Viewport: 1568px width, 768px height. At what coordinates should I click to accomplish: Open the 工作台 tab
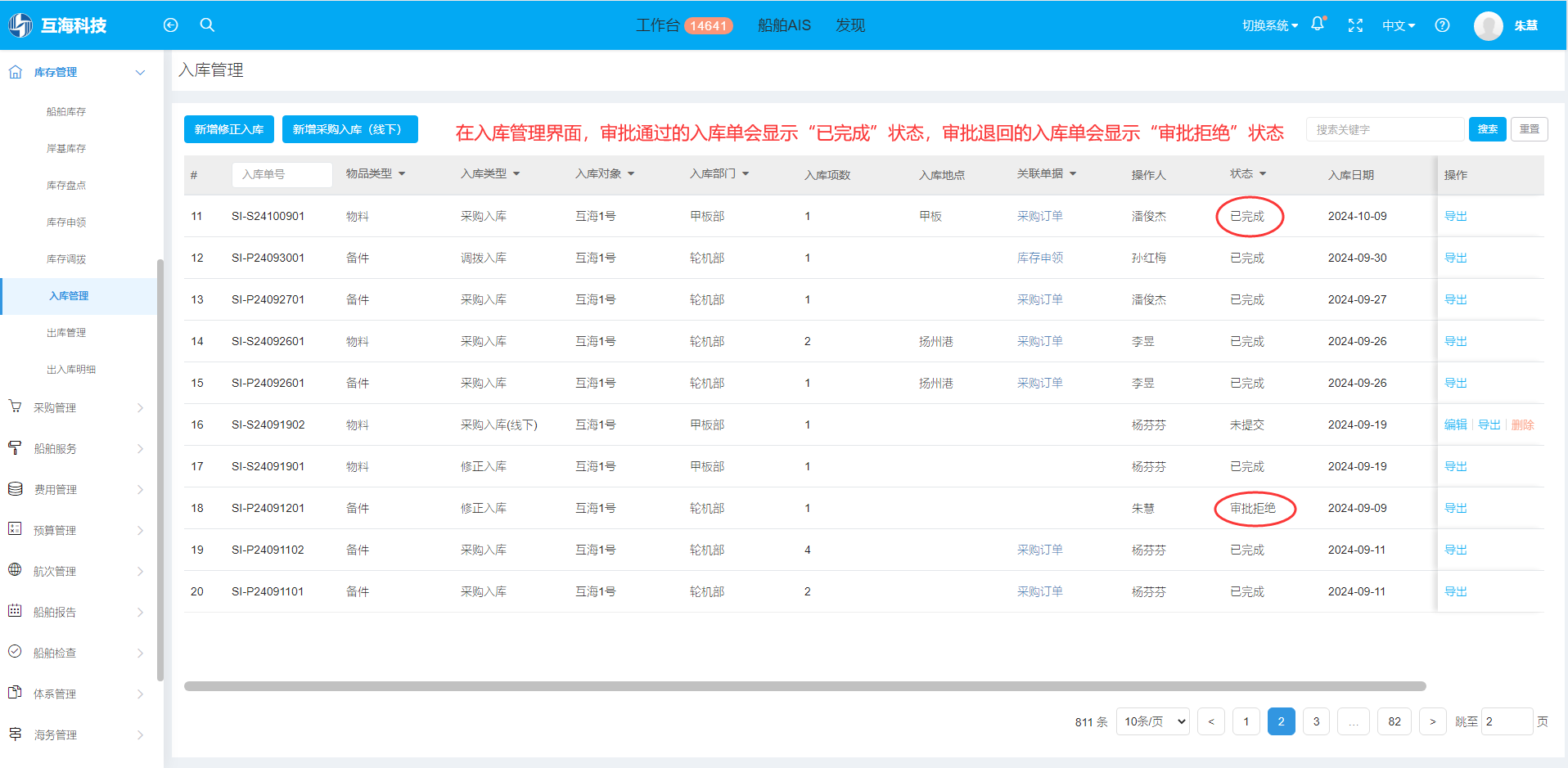pos(658,25)
